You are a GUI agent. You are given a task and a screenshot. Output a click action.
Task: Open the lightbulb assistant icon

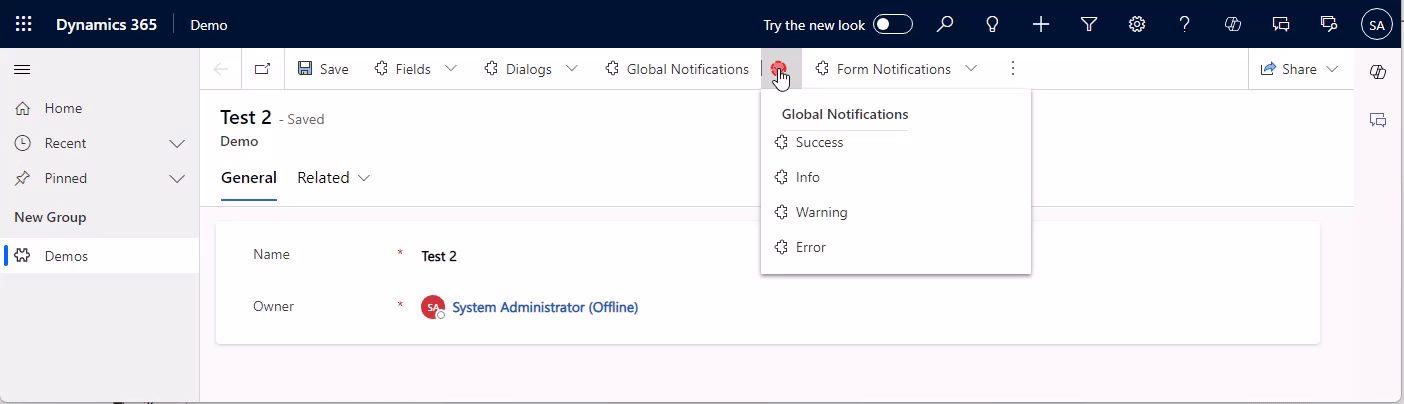click(x=993, y=25)
